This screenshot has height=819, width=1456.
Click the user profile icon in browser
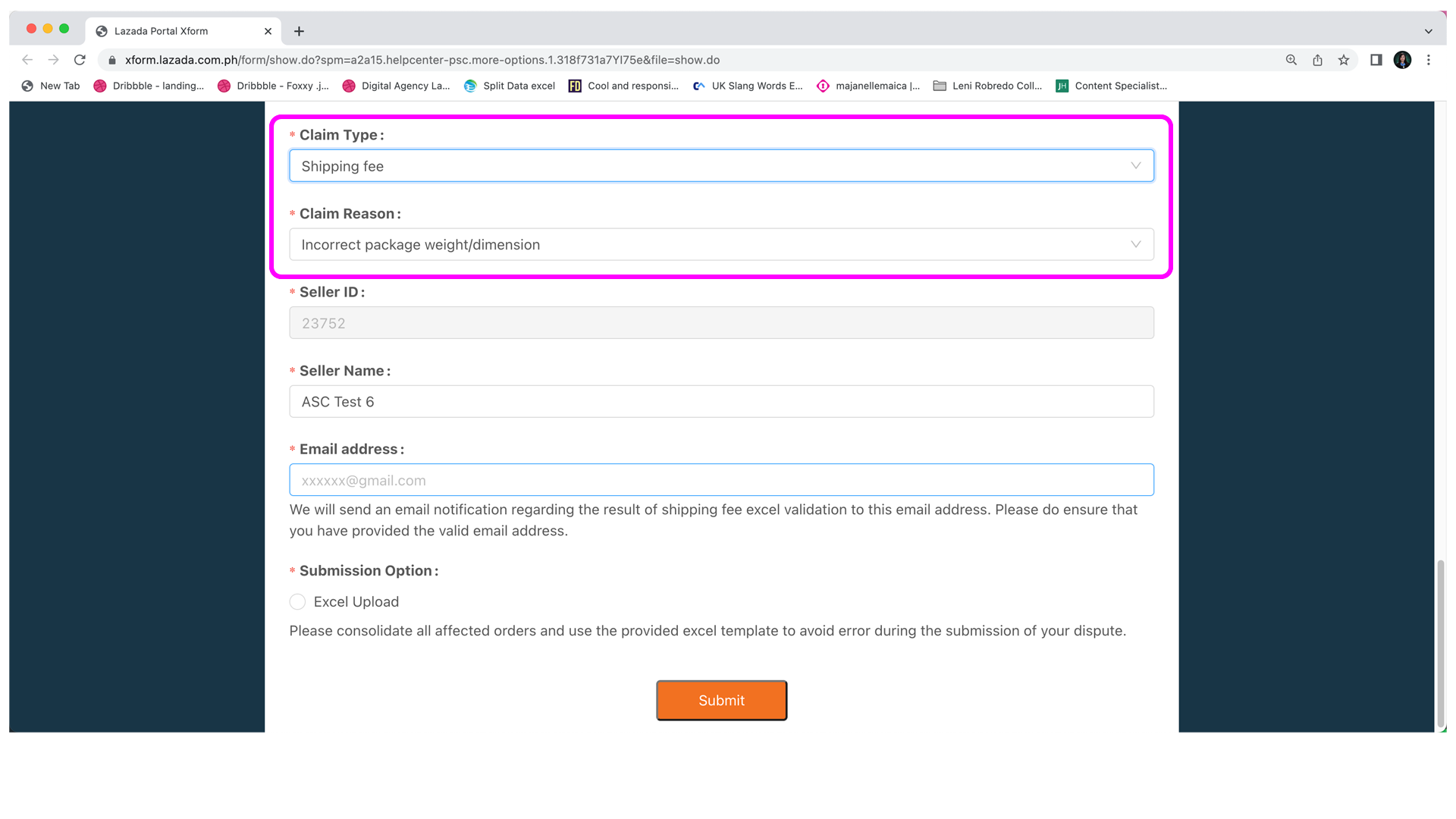(x=1405, y=60)
